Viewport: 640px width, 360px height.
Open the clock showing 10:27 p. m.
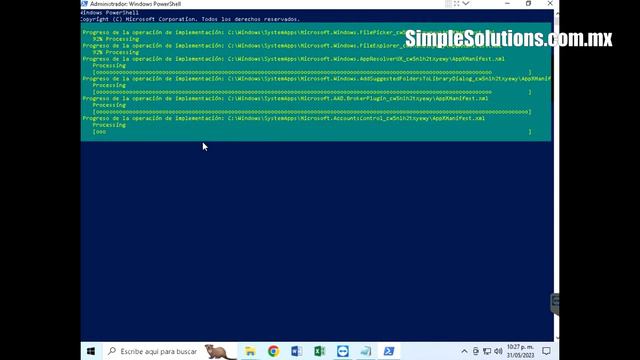(520, 351)
